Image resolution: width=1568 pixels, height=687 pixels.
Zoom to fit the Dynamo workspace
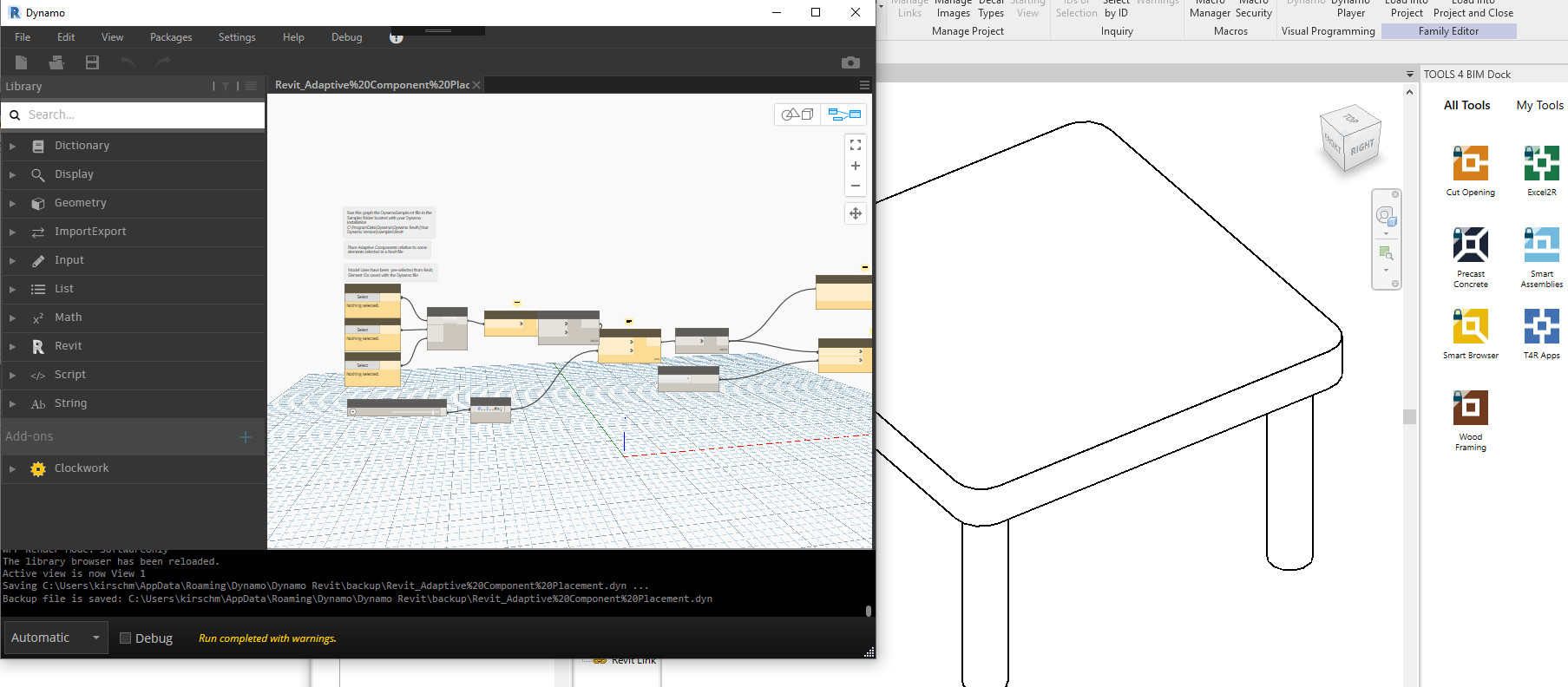click(x=856, y=145)
